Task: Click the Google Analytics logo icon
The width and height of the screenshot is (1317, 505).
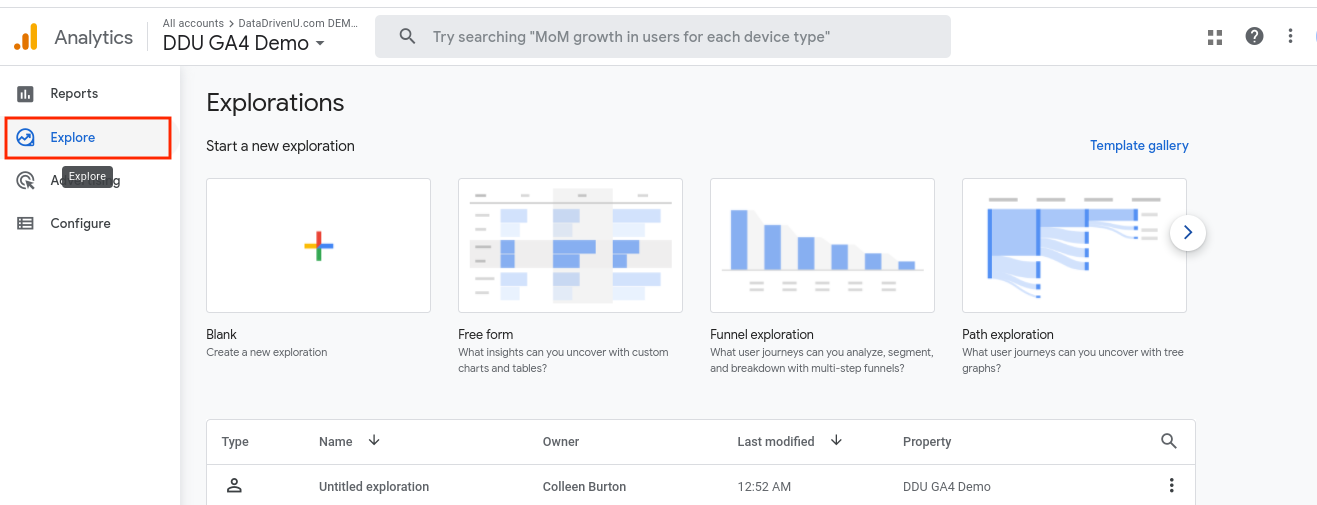Action: [x=26, y=38]
